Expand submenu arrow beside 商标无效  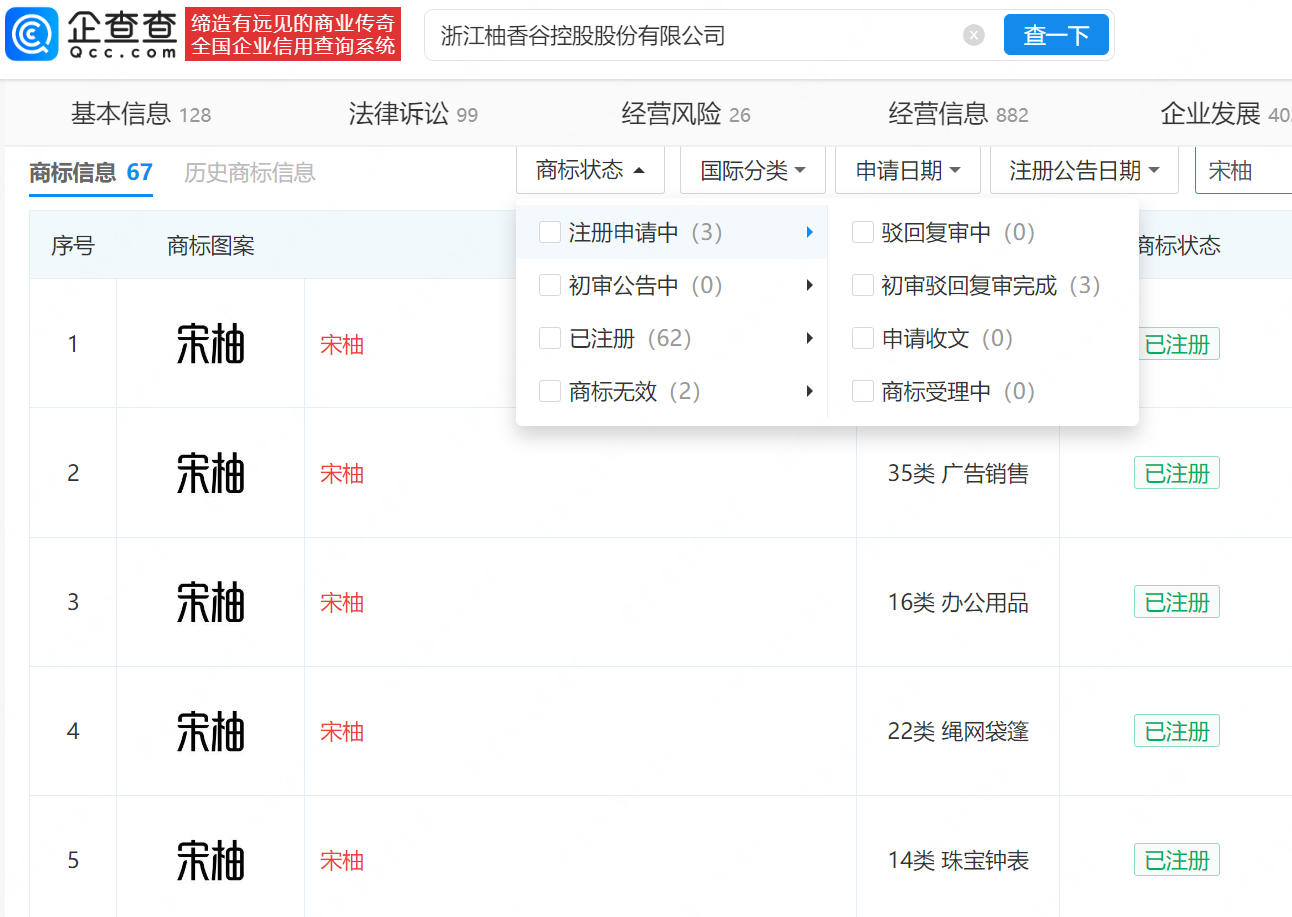(x=809, y=392)
